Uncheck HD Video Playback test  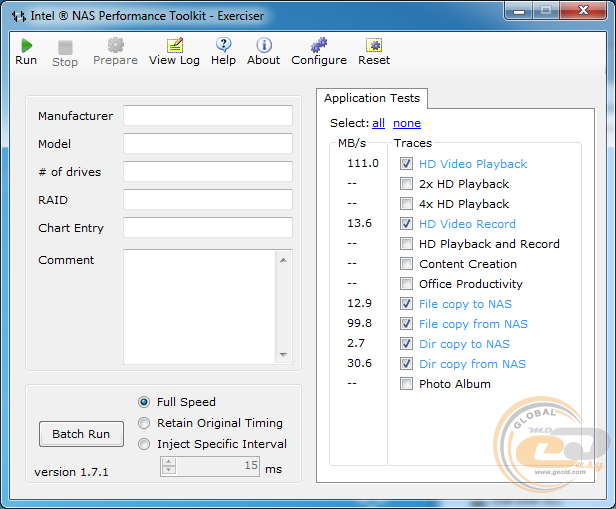[x=406, y=163]
